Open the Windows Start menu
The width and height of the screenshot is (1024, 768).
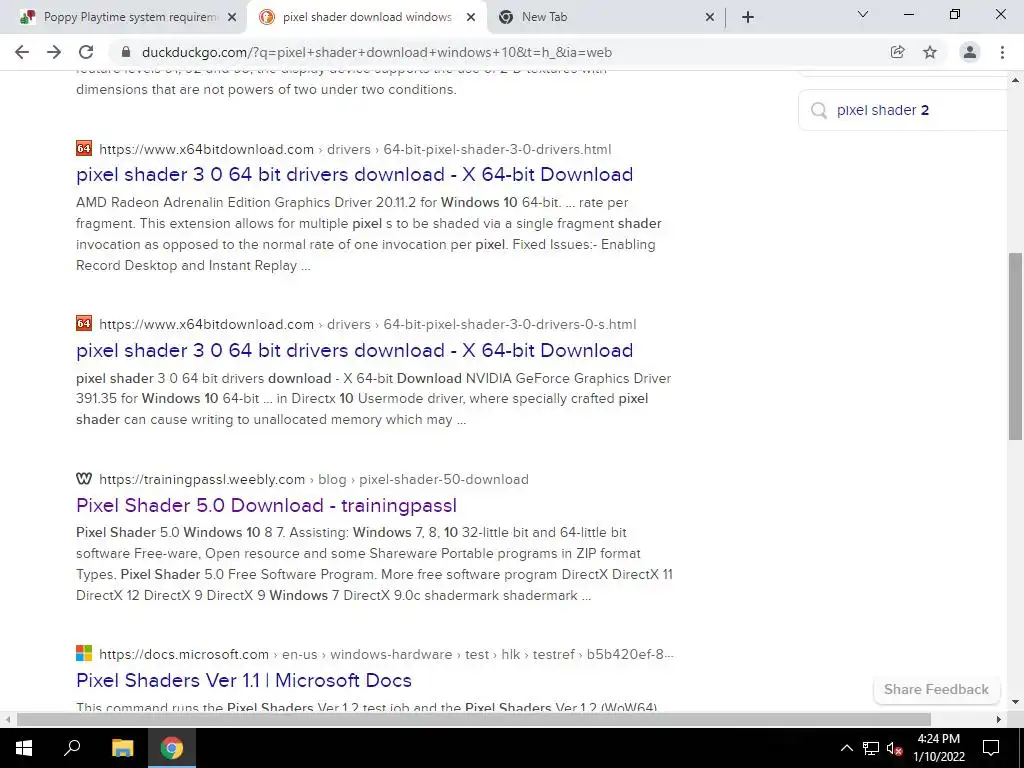[x=24, y=748]
